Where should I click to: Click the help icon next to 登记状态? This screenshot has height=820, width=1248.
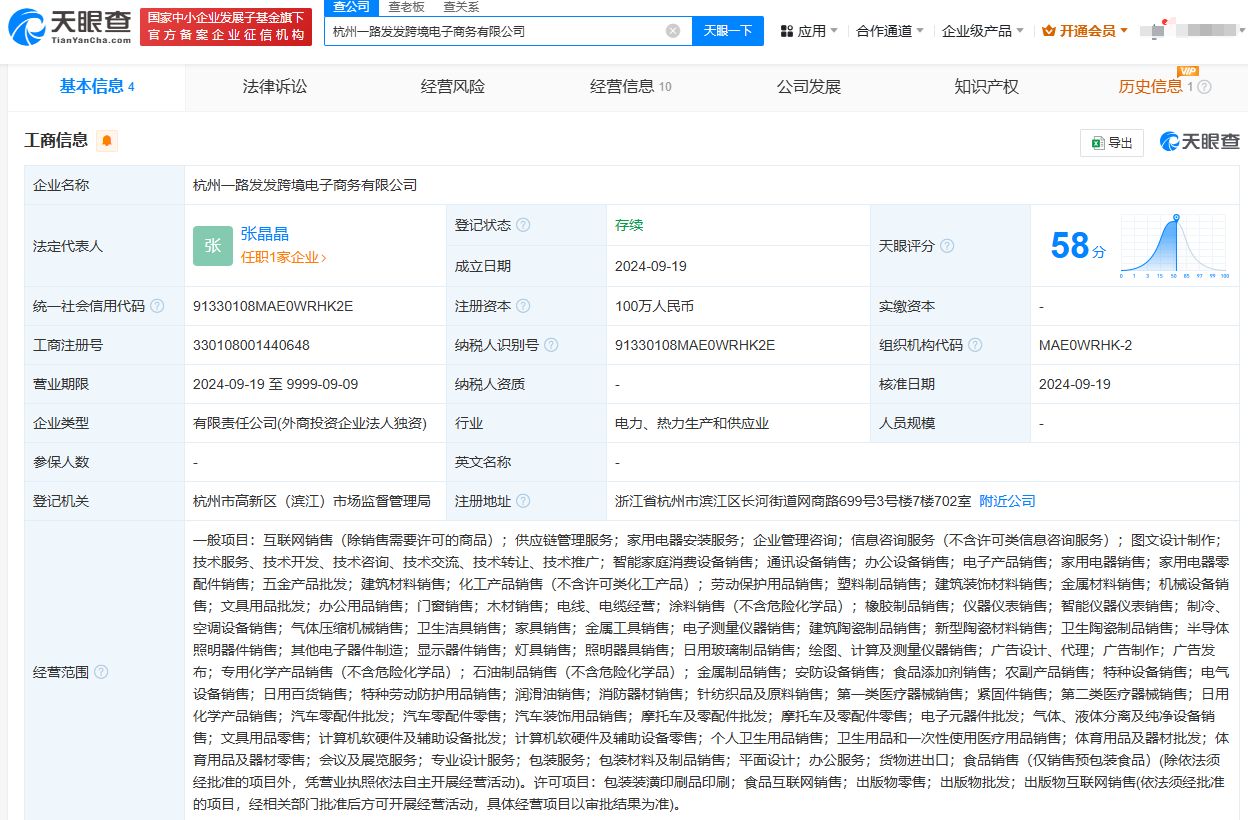[523, 225]
